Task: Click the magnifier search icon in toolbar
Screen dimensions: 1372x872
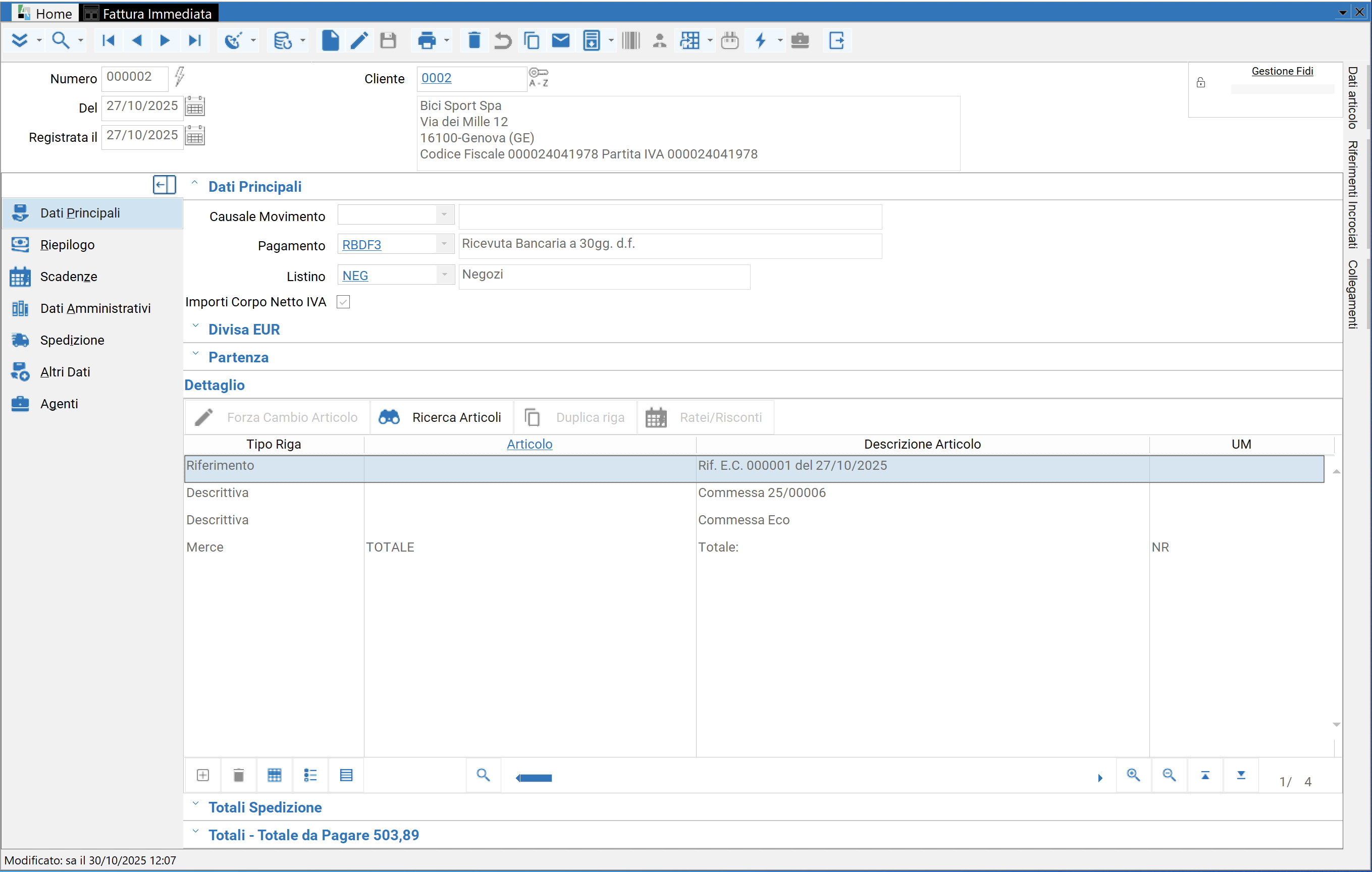Action: [x=61, y=40]
